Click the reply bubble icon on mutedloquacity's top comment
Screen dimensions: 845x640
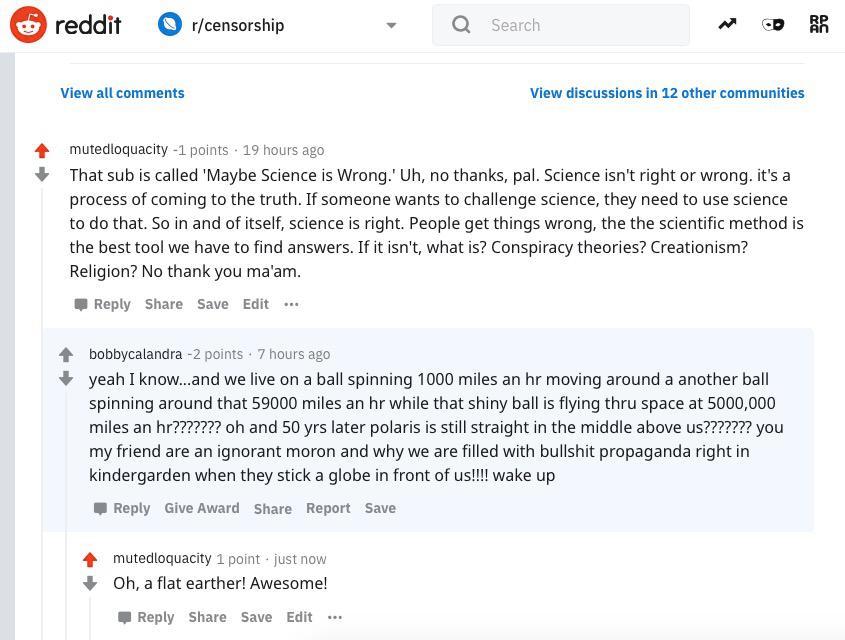80,304
